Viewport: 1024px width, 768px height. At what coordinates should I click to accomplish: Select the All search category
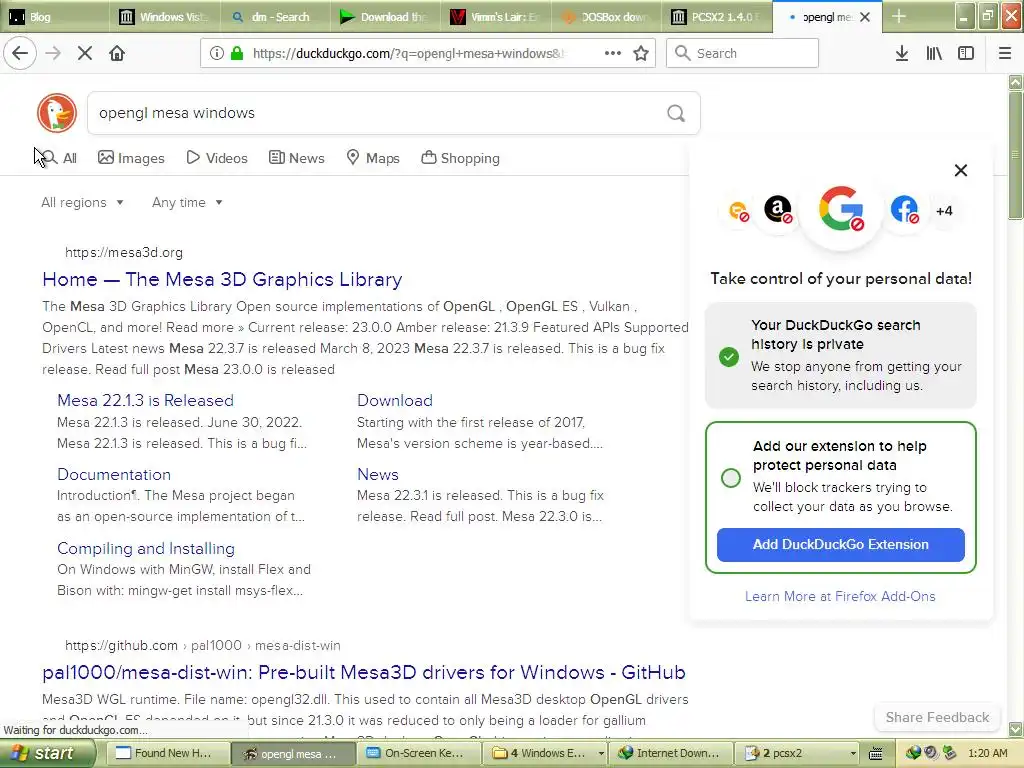(59, 158)
